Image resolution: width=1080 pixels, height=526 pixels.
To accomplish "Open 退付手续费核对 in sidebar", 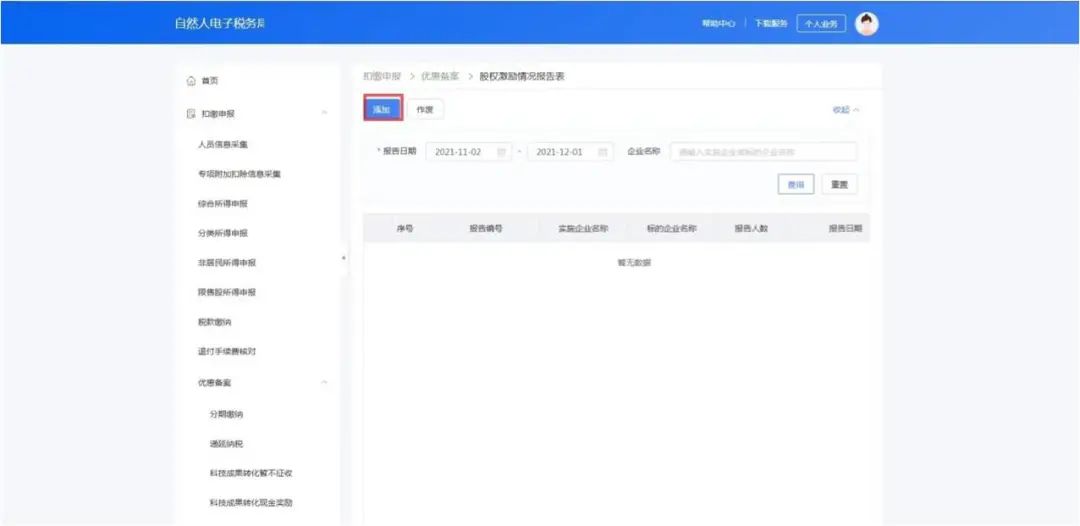I will pyautogui.click(x=226, y=352).
